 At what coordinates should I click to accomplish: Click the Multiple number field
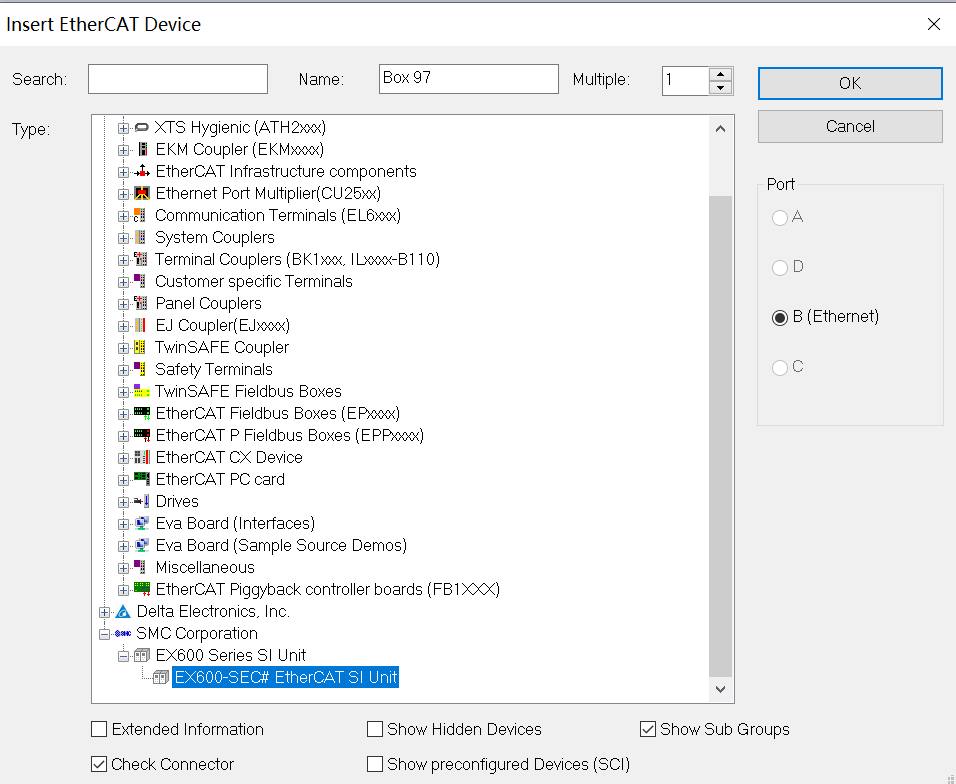coord(686,80)
